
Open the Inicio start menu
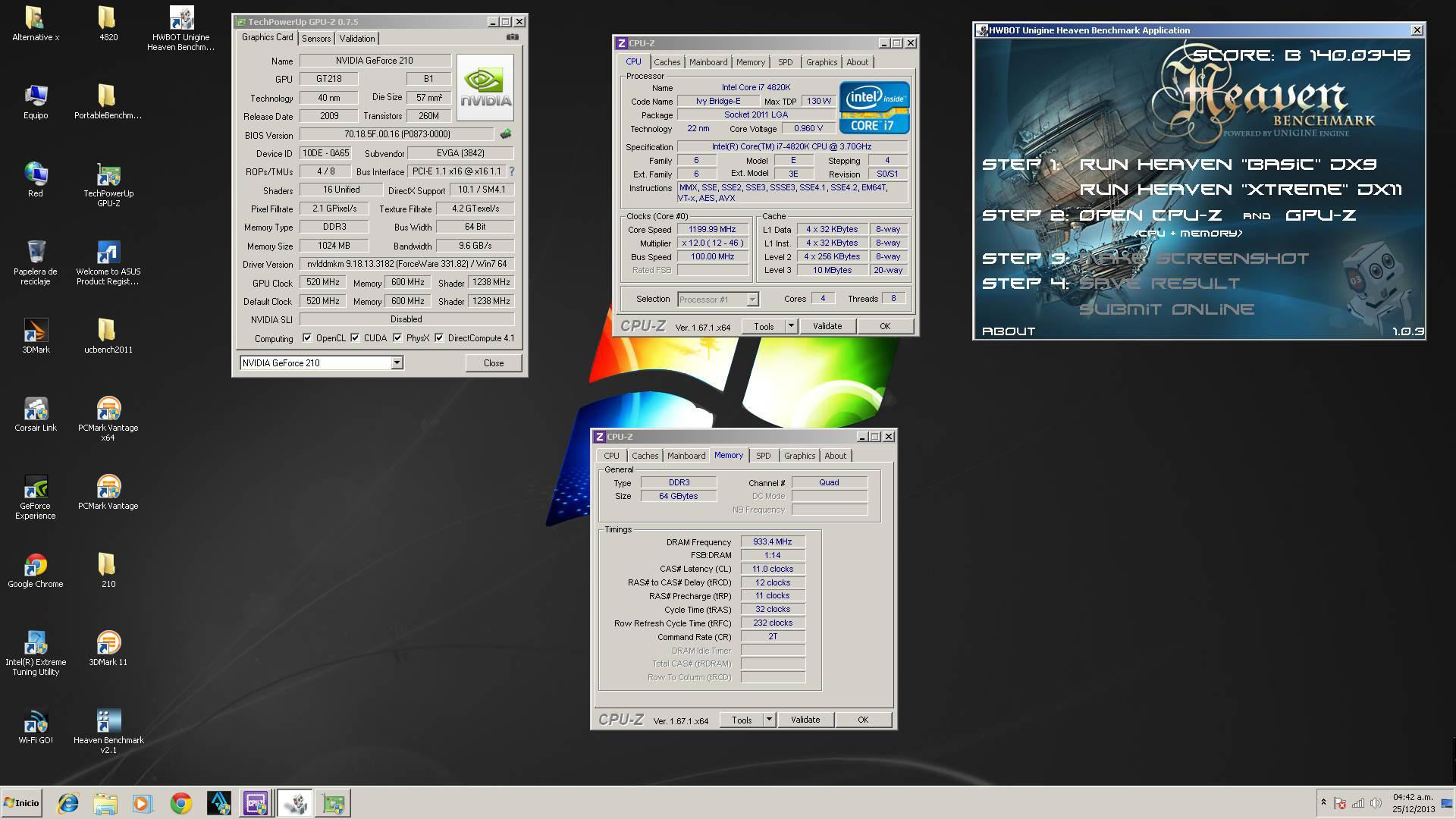(x=21, y=803)
